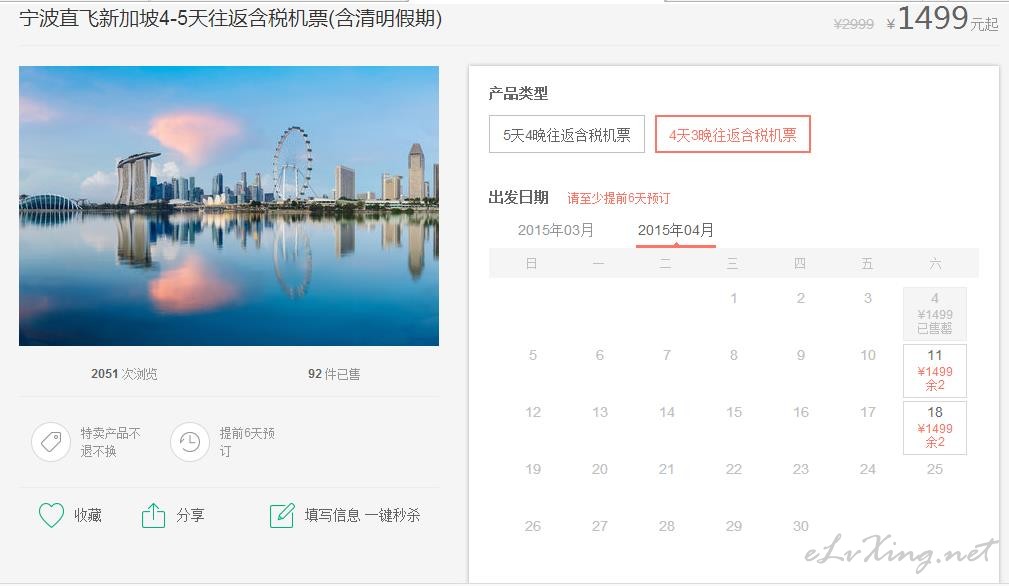Screen dimensions: 1009x586
Task: Click the clock advance-booking icon
Action: [190, 442]
